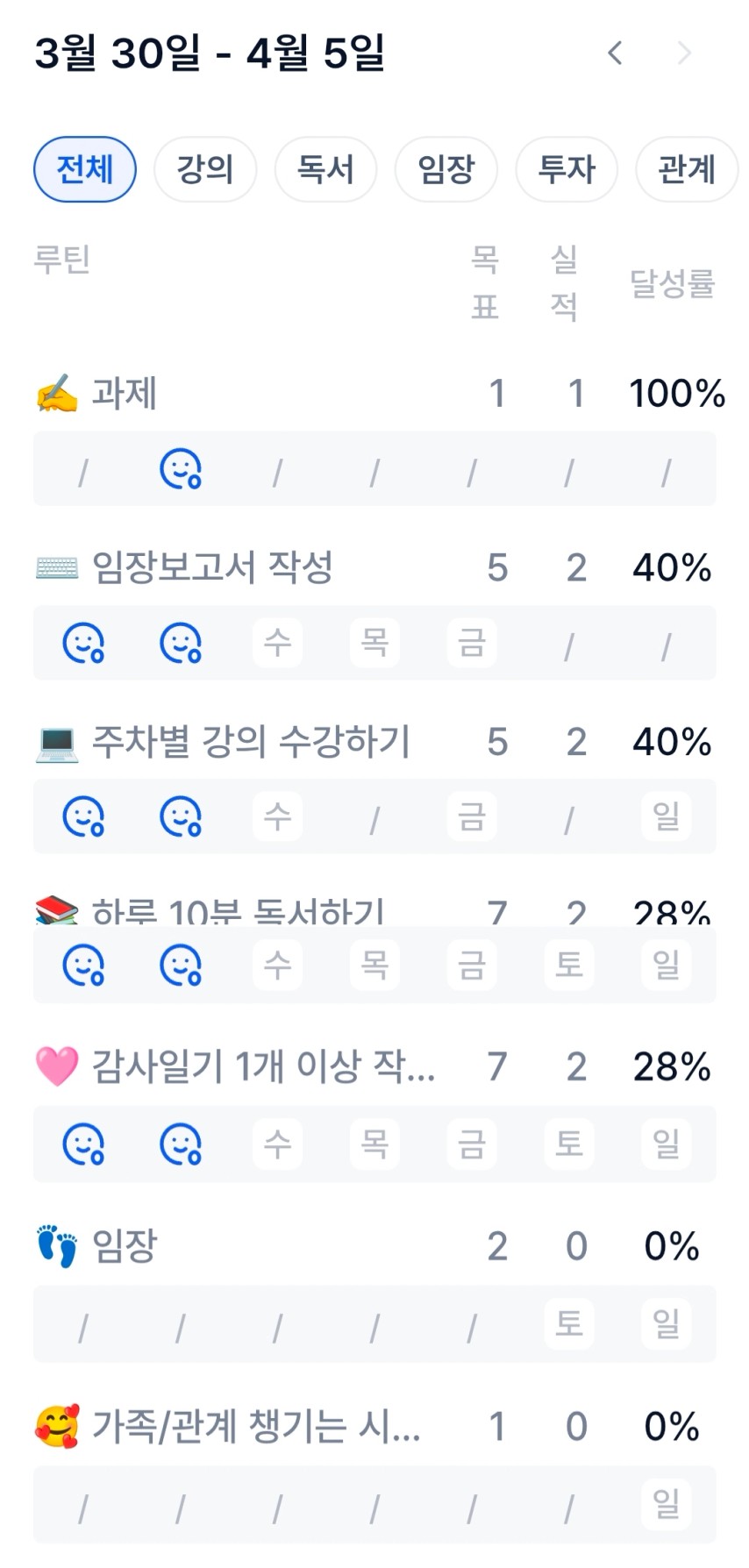
Task: Click the laptop icon beside 주차별 강의 수강하기
Action: [57, 743]
